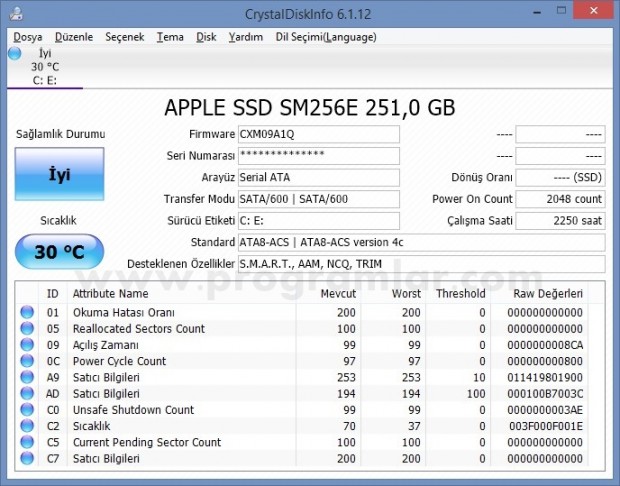Screen dimensions: 620x486
Task: Minimize the CrystalDiskInfo window
Action: coord(537,12)
